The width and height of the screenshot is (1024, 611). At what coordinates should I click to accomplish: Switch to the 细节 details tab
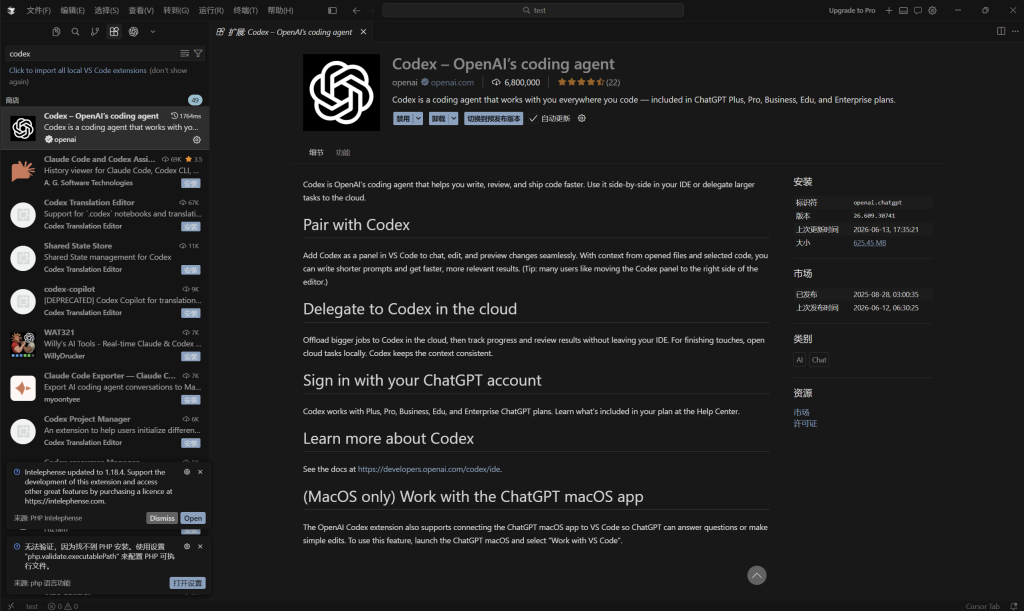tap(316, 152)
